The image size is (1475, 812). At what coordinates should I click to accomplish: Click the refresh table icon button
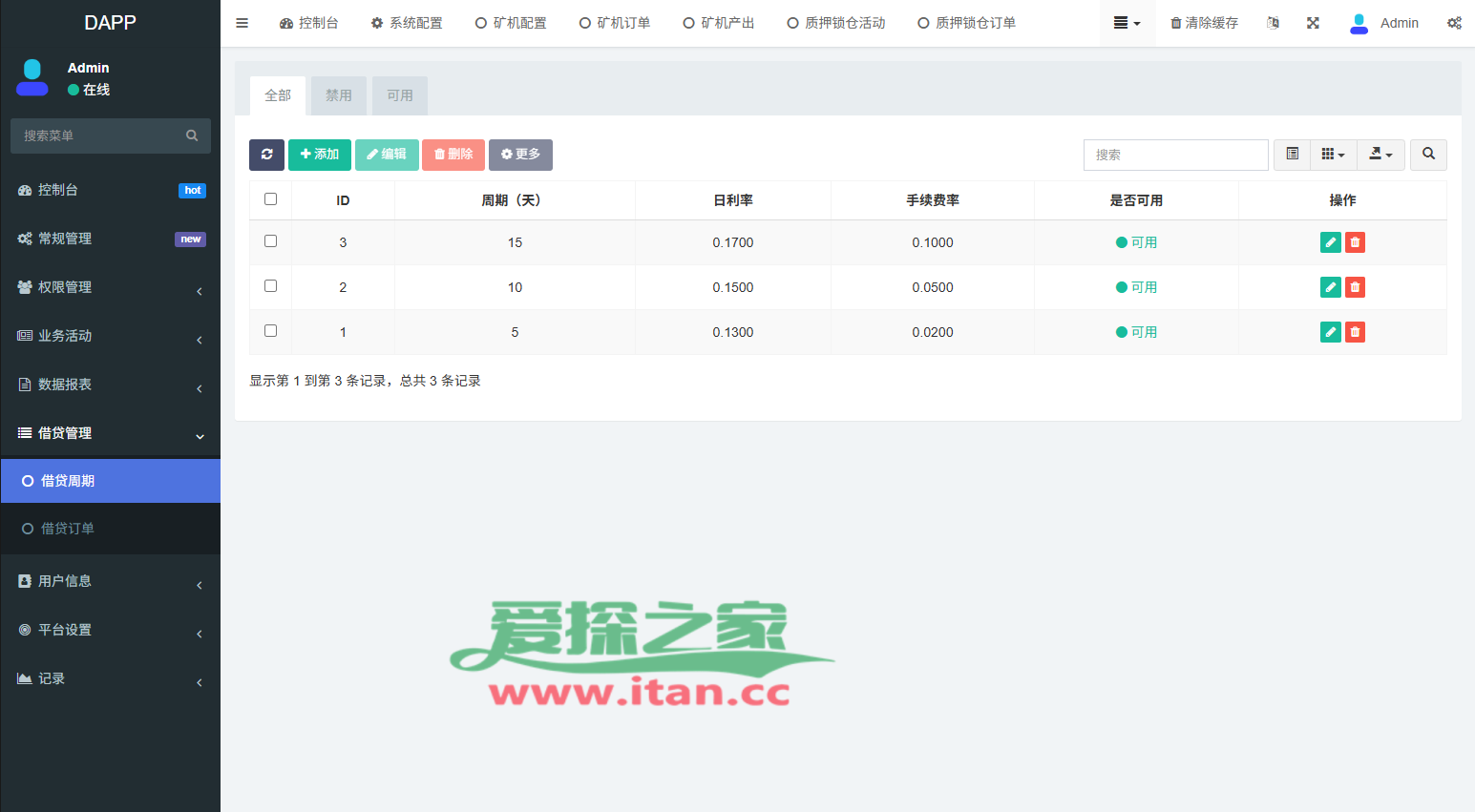point(266,155)
